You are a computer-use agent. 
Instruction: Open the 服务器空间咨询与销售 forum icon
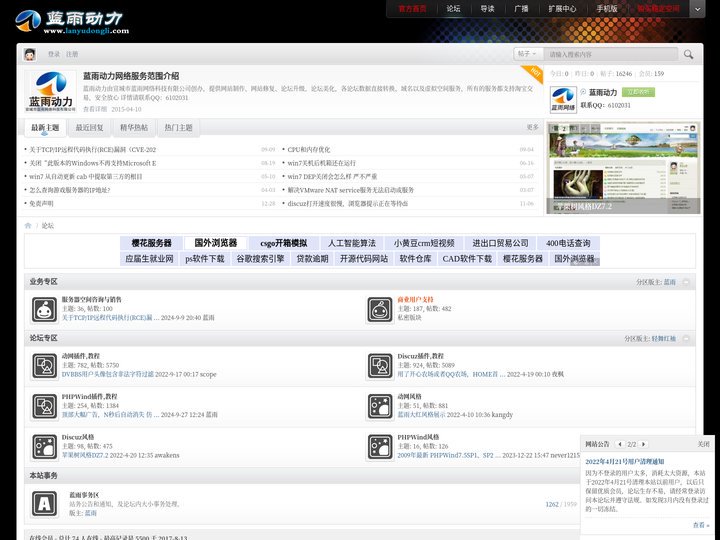[x=45, y=309]
